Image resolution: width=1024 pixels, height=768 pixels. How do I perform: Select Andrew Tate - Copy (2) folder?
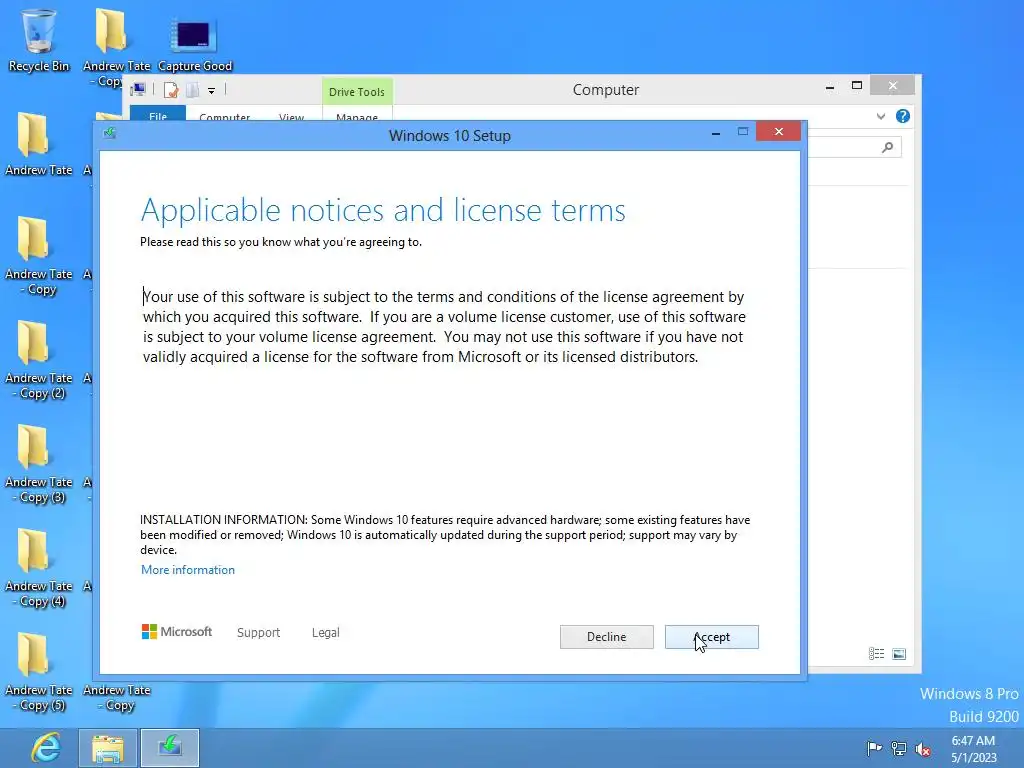pyautogui.click(x=39, y=360)
